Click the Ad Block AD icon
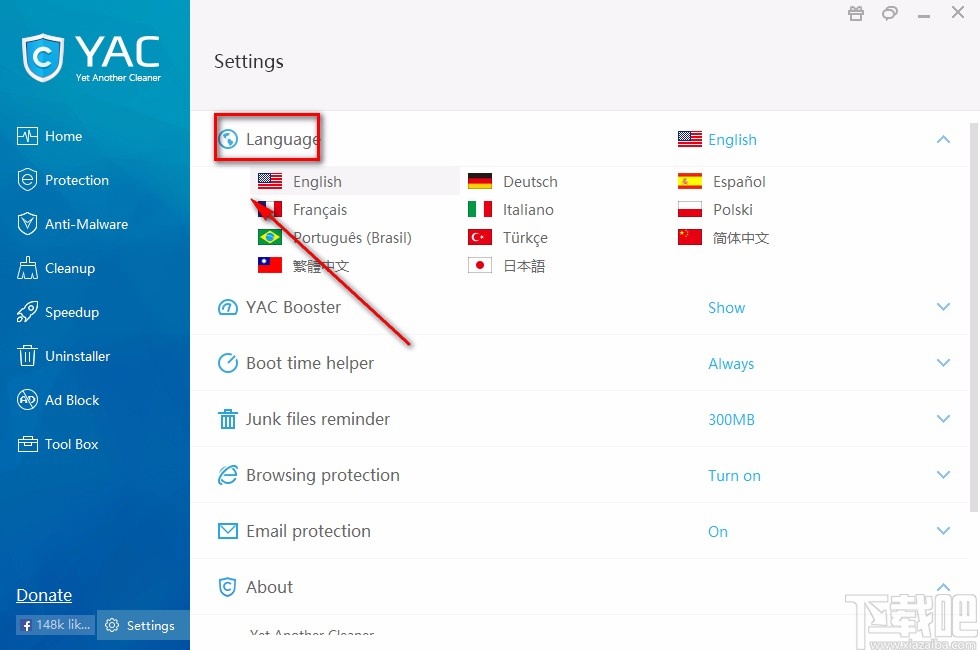980x650 pixels. point(27,400)
